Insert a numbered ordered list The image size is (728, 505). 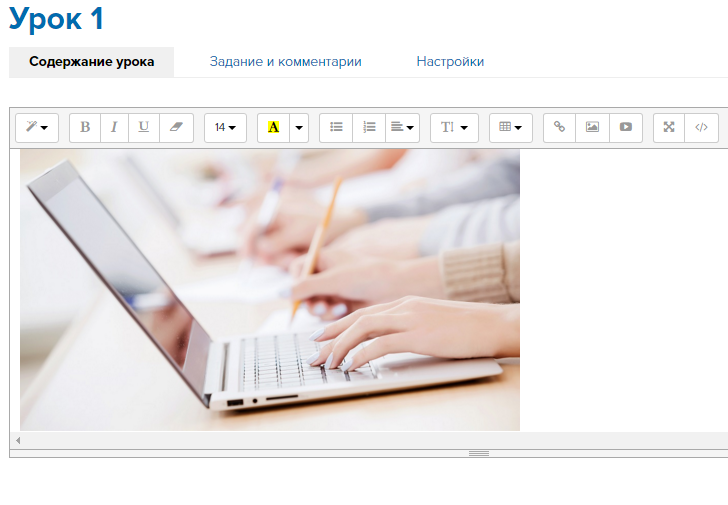(x=369, y=127)
